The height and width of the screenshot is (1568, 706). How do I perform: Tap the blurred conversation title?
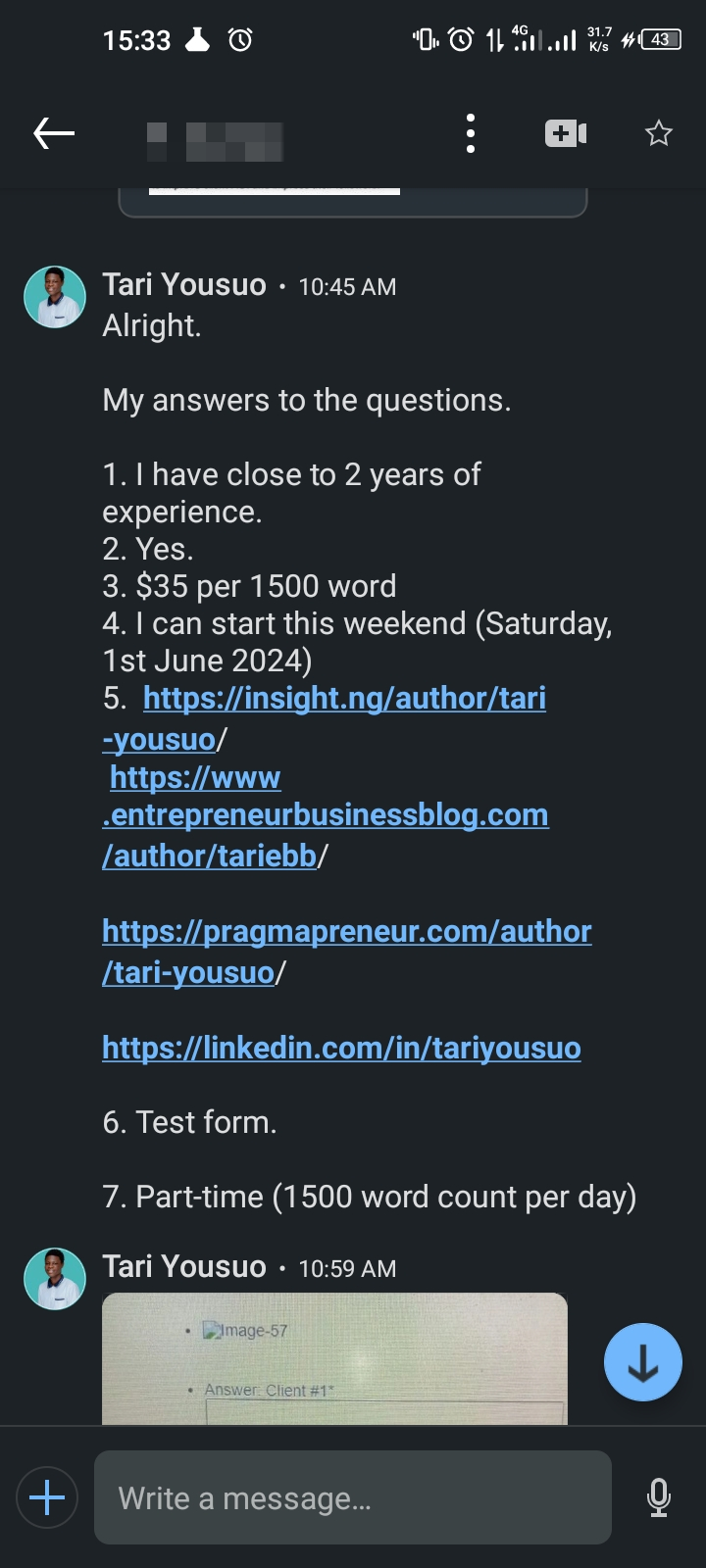(215, 141)
